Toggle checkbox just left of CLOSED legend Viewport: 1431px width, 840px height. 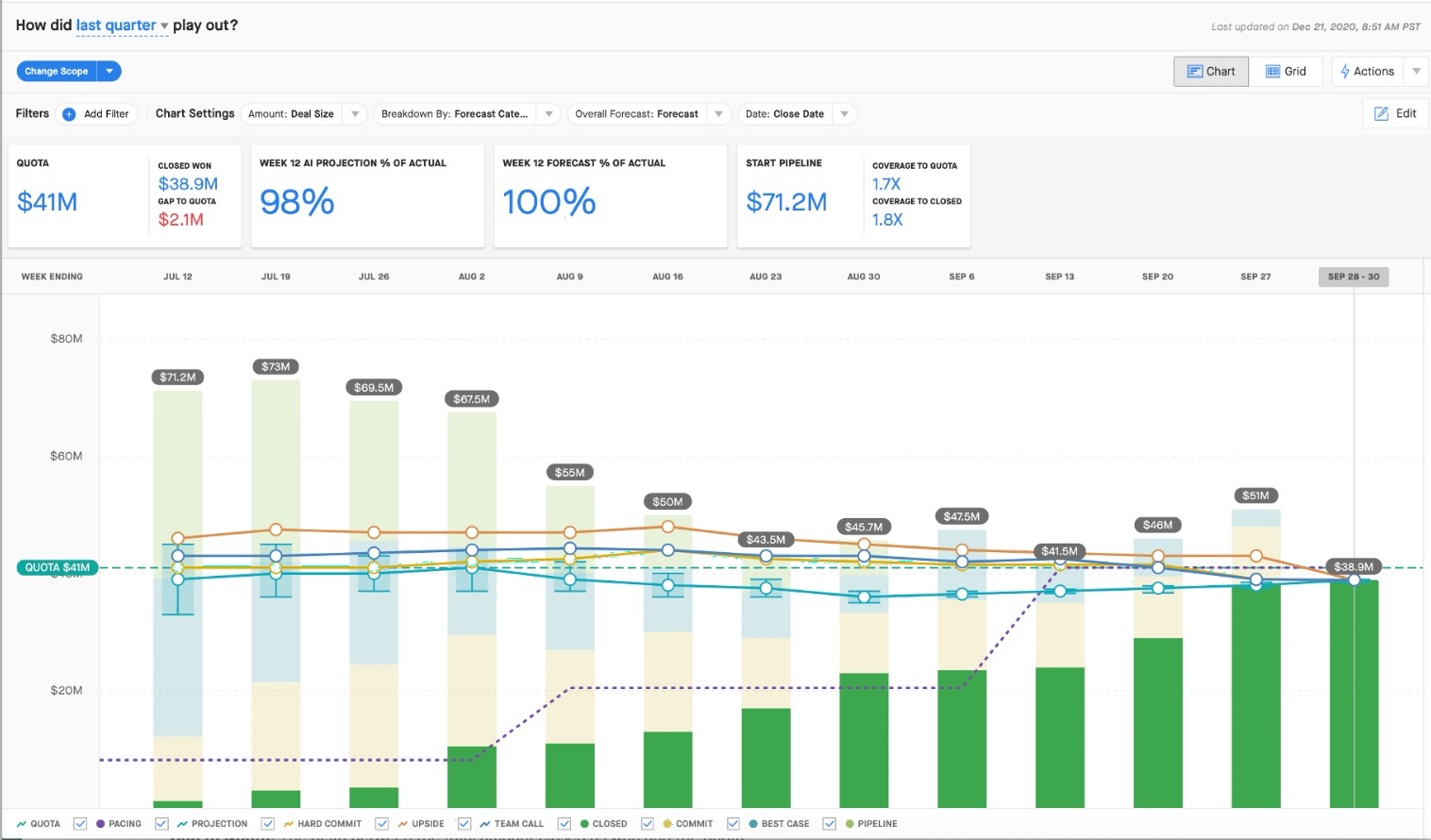click(564, 824)
